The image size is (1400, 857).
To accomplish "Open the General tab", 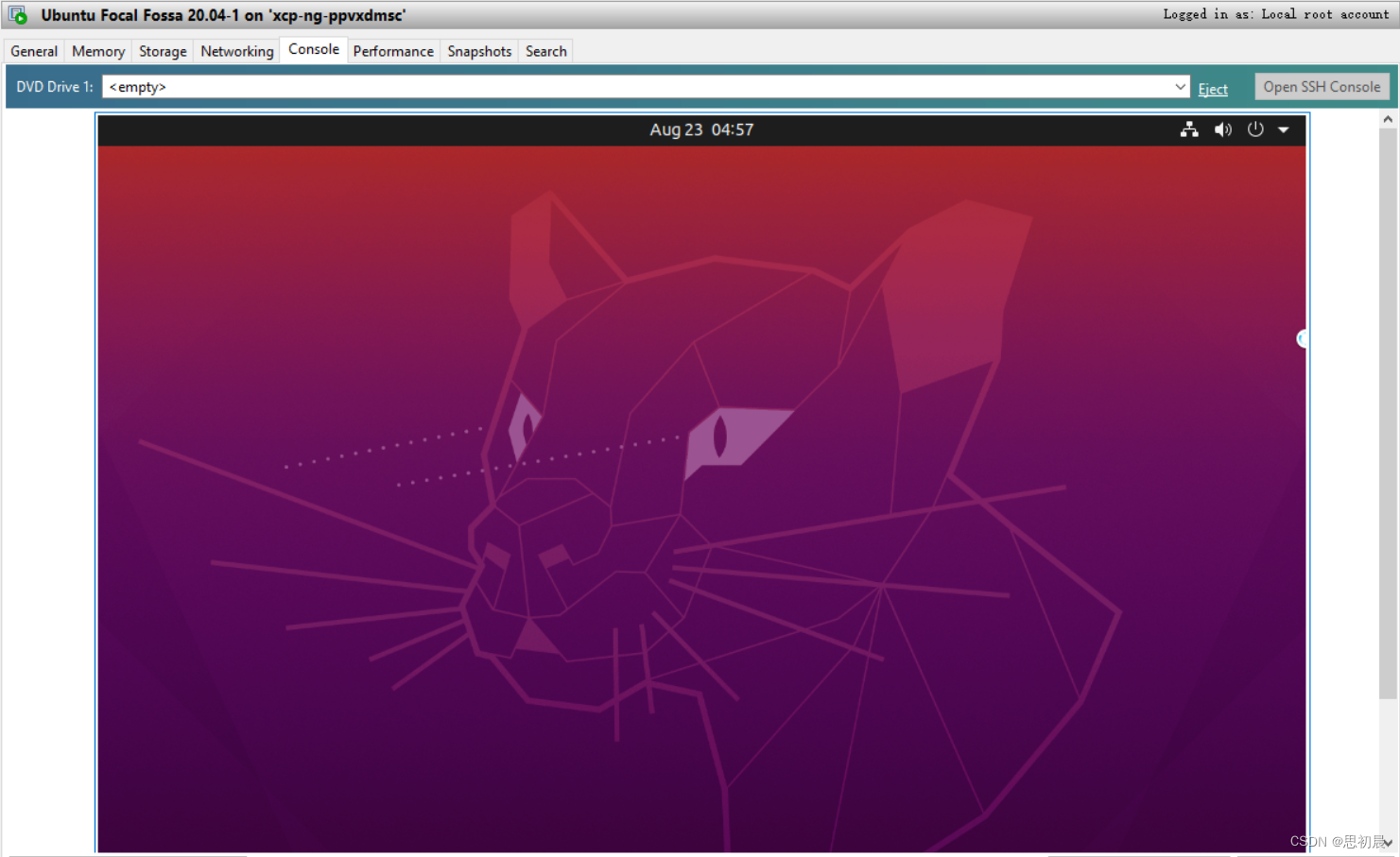I will tap(34, 51).
